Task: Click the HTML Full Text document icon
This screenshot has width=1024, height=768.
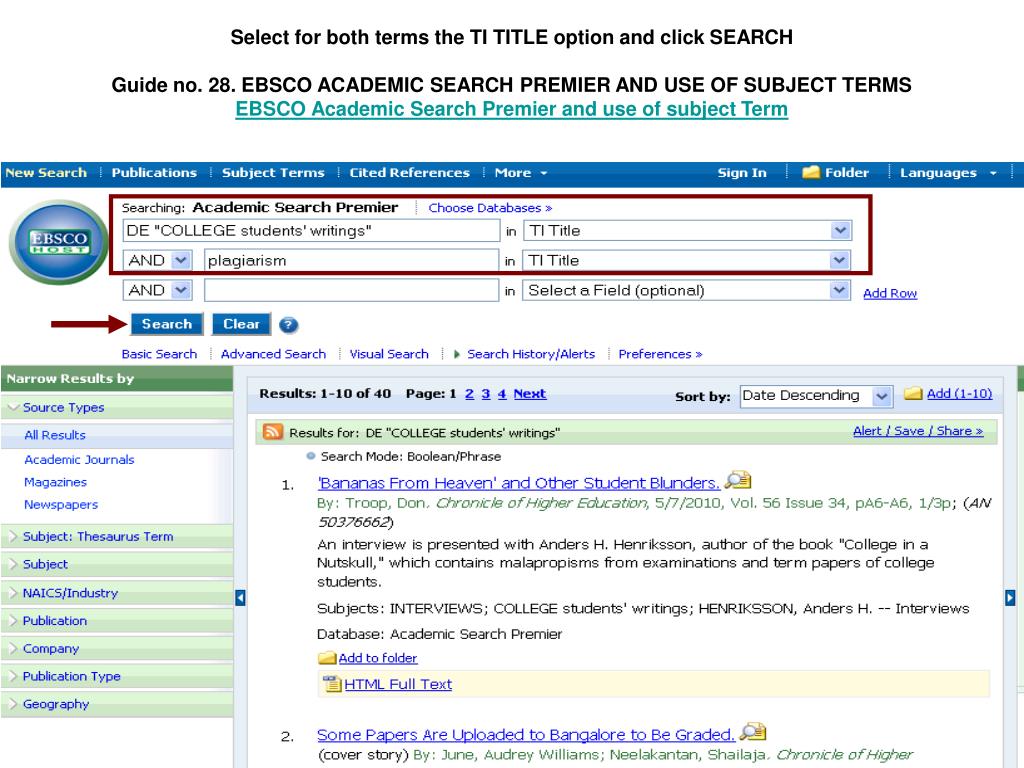Action: click(x=332, y=684)
